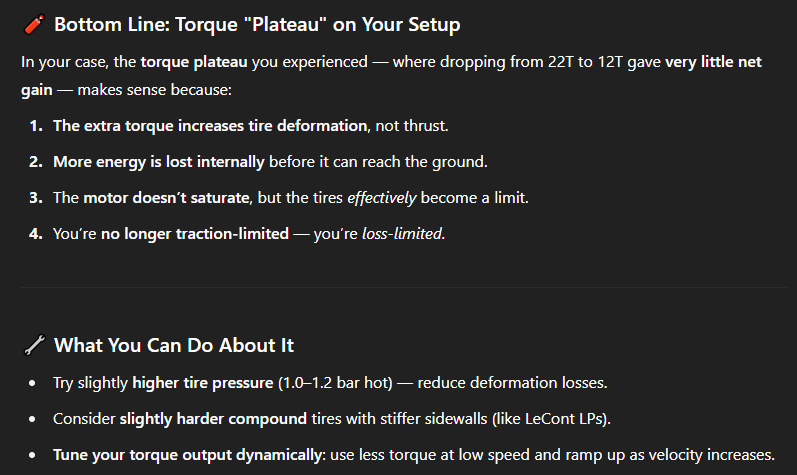Click the motor doesn't saturate text
797x475 pixels.
coord(166,198)
